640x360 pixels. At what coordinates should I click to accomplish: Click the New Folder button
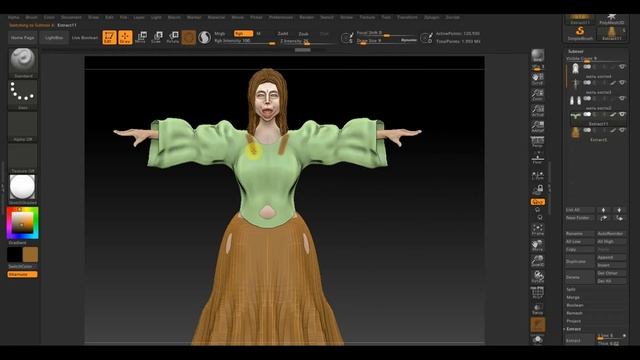point(580,218)
